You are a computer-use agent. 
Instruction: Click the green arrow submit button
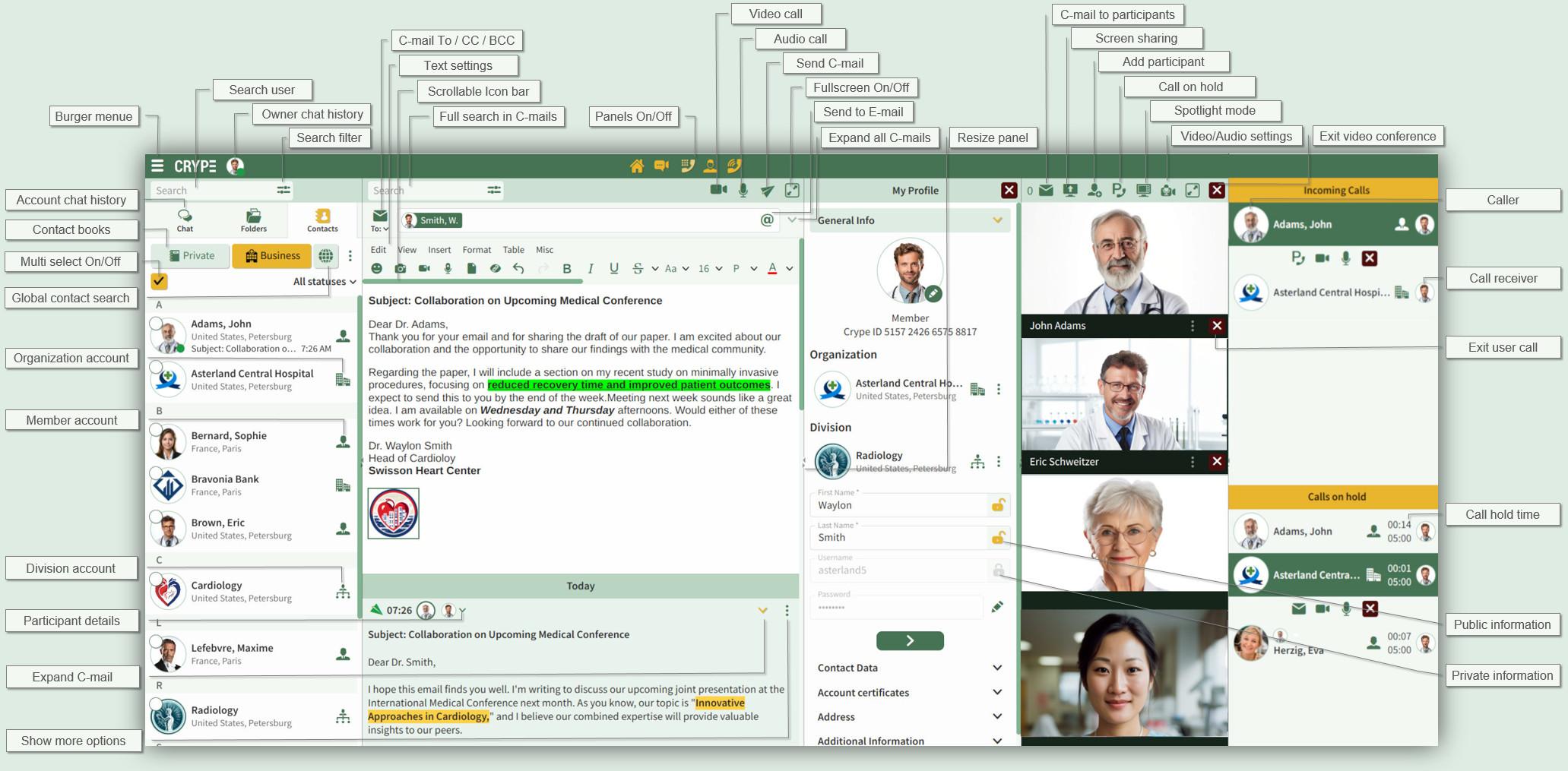click(910, 640)
